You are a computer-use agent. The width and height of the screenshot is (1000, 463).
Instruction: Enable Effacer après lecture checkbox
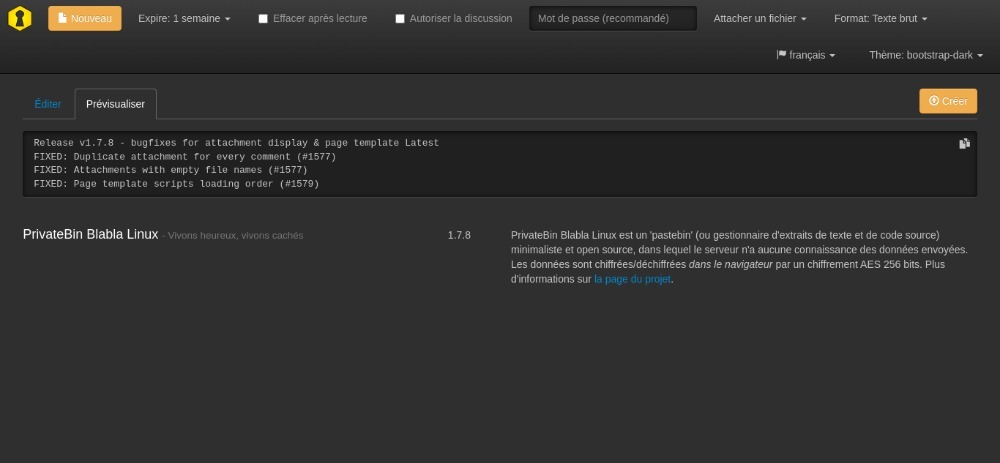(263, 19)
